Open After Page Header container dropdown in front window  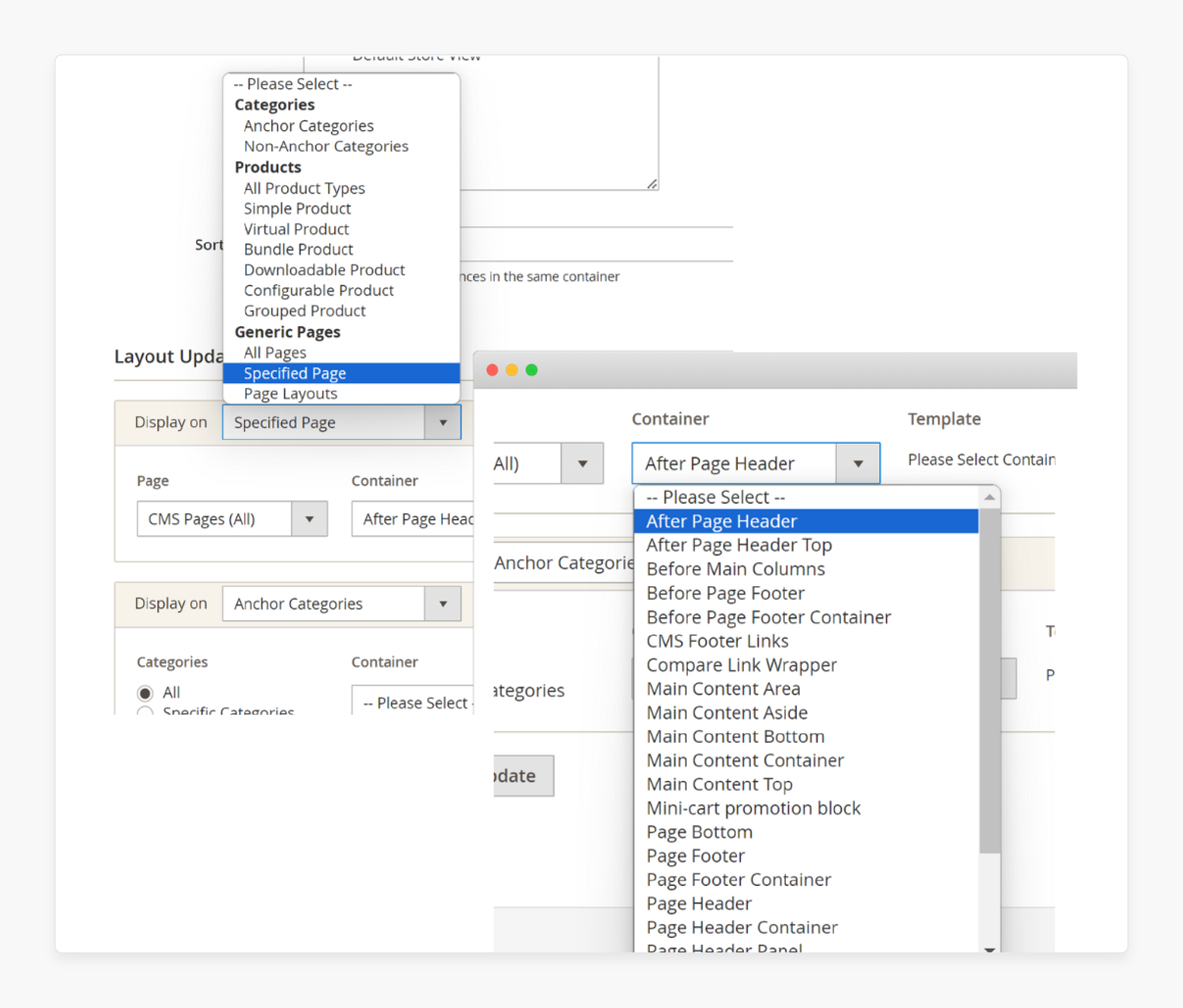755,463
